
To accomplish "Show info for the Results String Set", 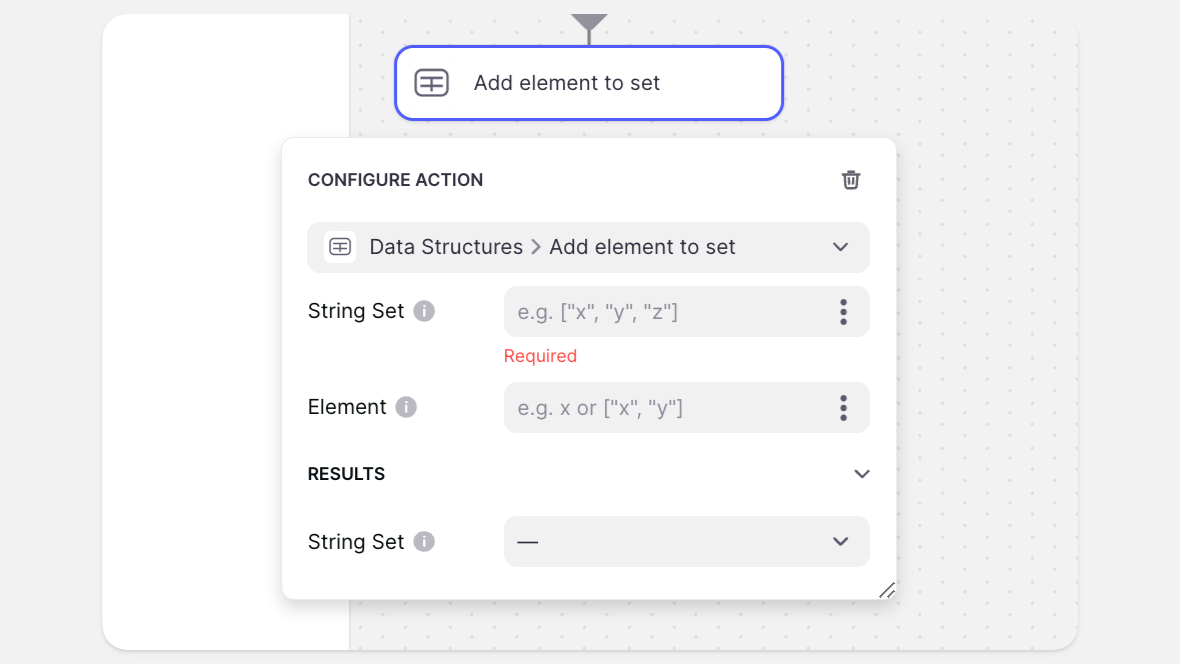I will 424,542.
